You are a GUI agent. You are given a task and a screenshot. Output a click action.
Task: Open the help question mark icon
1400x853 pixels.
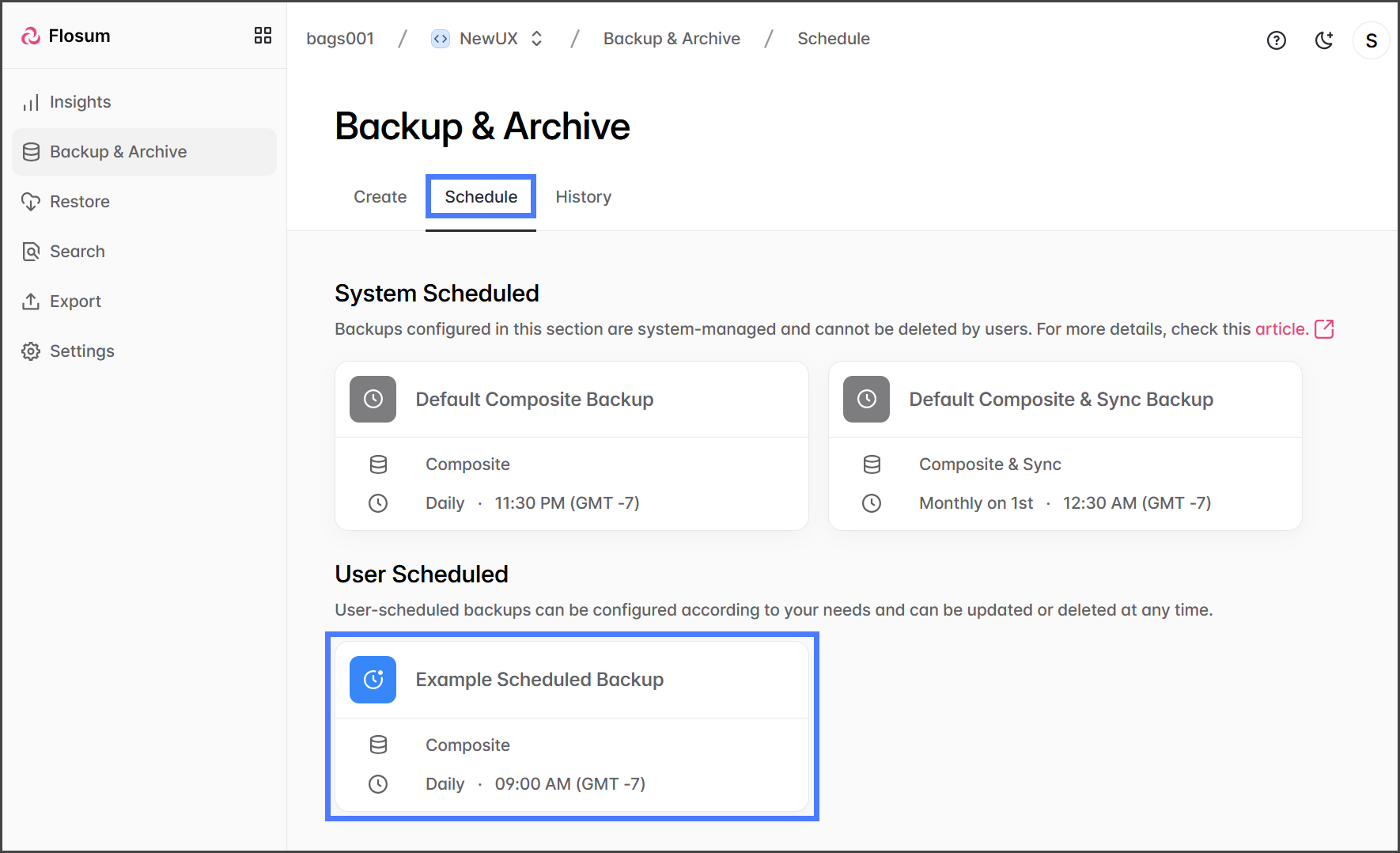coord(1276,40)
